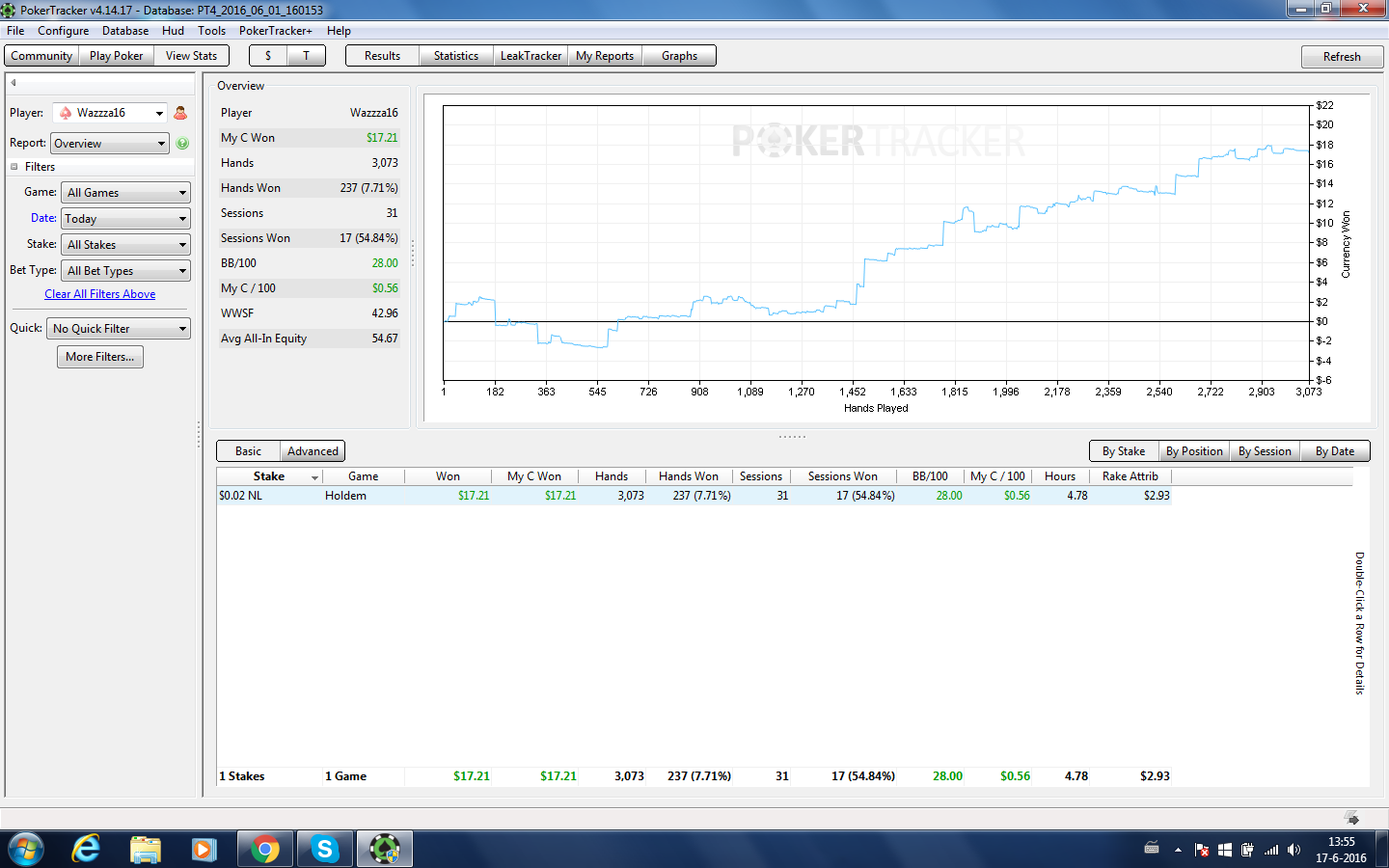The image size is (1389, 868).
Task: Open the Bet Type filter dropdown
Action: coord(125,271)
